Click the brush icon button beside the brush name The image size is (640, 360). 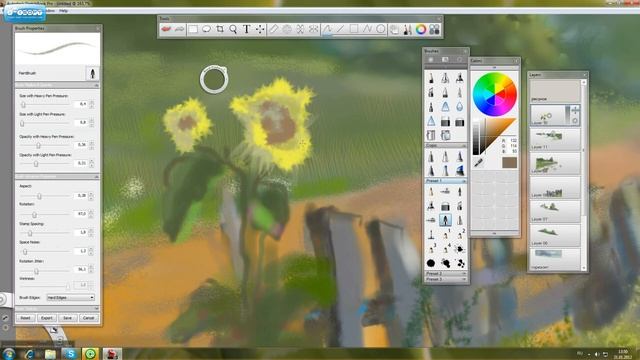pyautogui.click(x=93, y=73)
